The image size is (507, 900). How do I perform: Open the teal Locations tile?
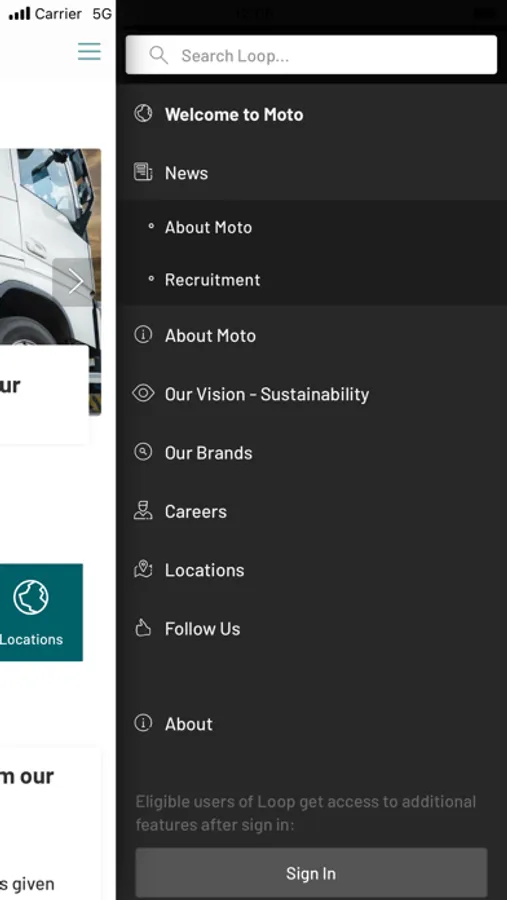tap(40, 612)
